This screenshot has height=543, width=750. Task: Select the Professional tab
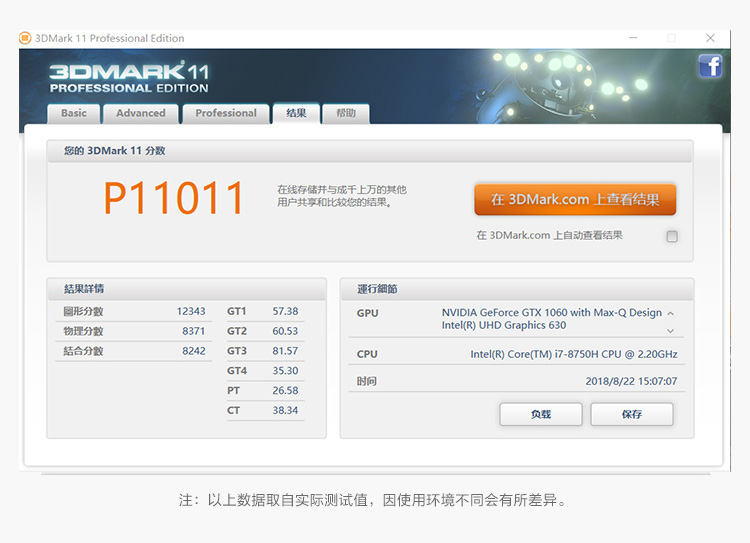pyautogui.click(x=226, y=113)
